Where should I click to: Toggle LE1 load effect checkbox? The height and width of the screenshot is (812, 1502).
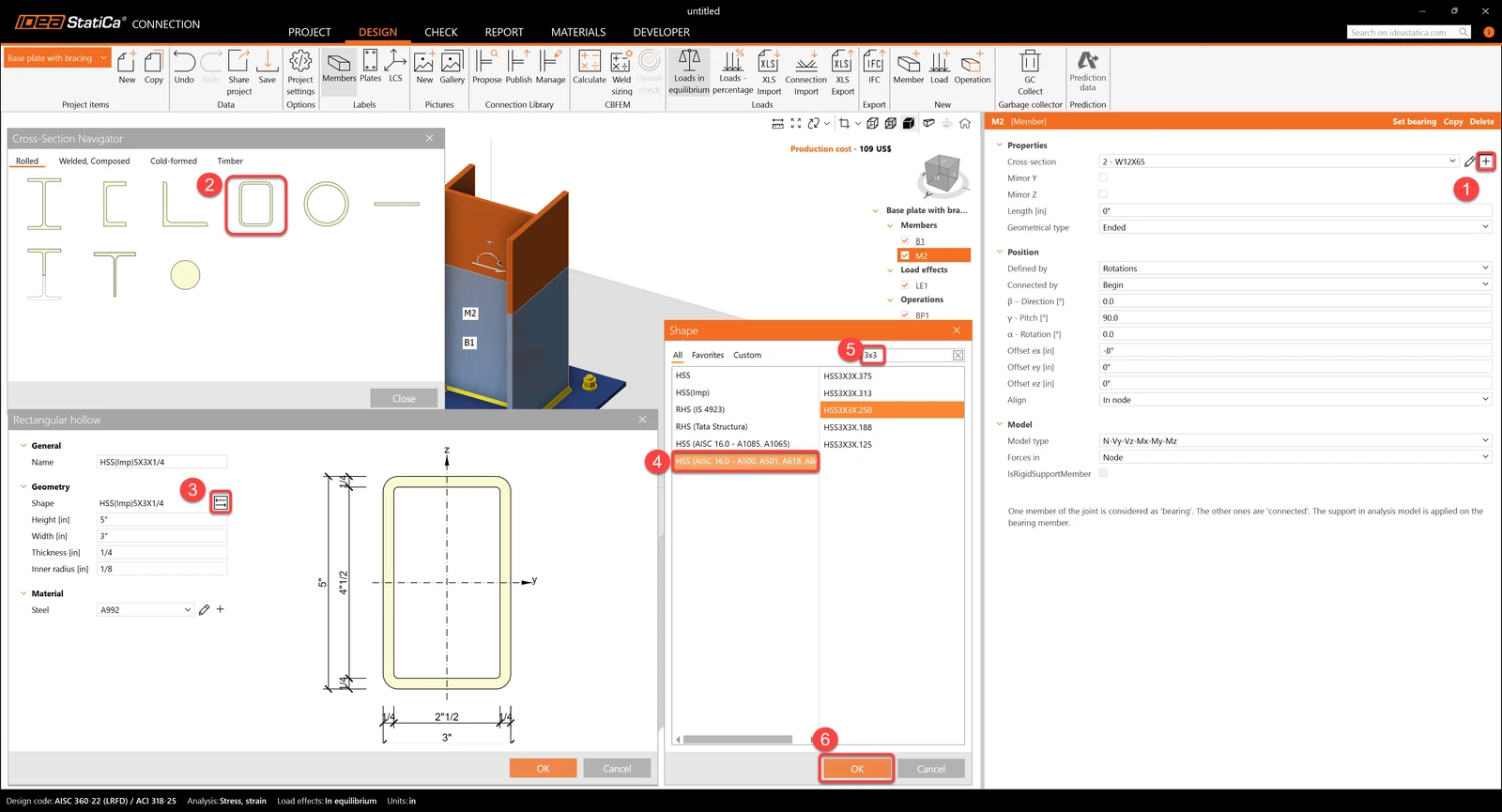(x=905, y=285)
